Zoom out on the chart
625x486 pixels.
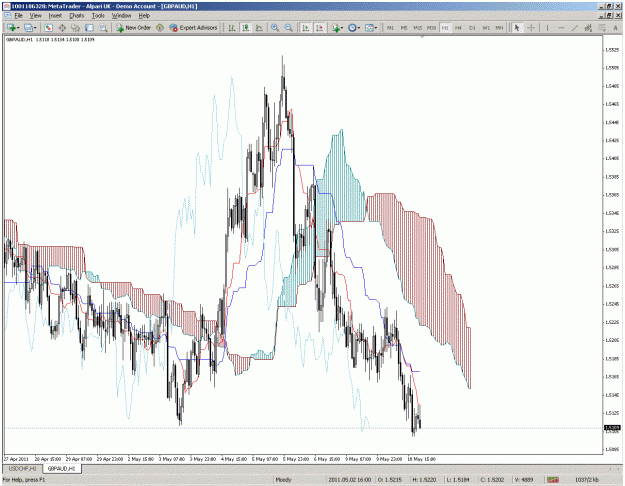[x=289, y=28]
